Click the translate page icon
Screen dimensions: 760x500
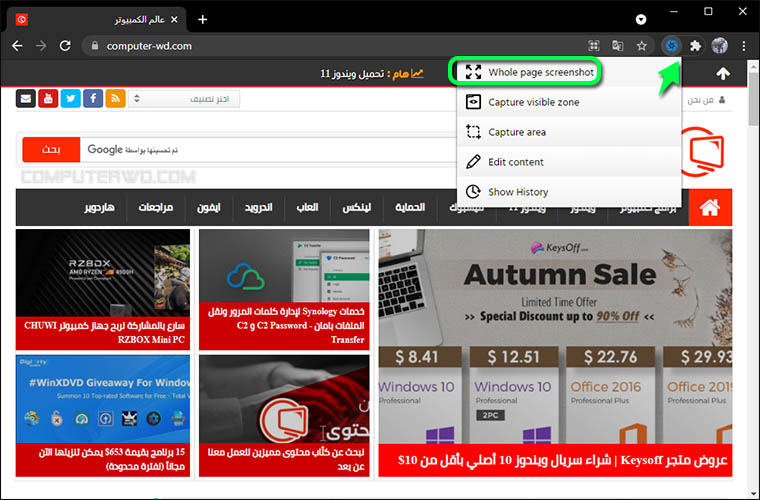[x=618, y=46]
